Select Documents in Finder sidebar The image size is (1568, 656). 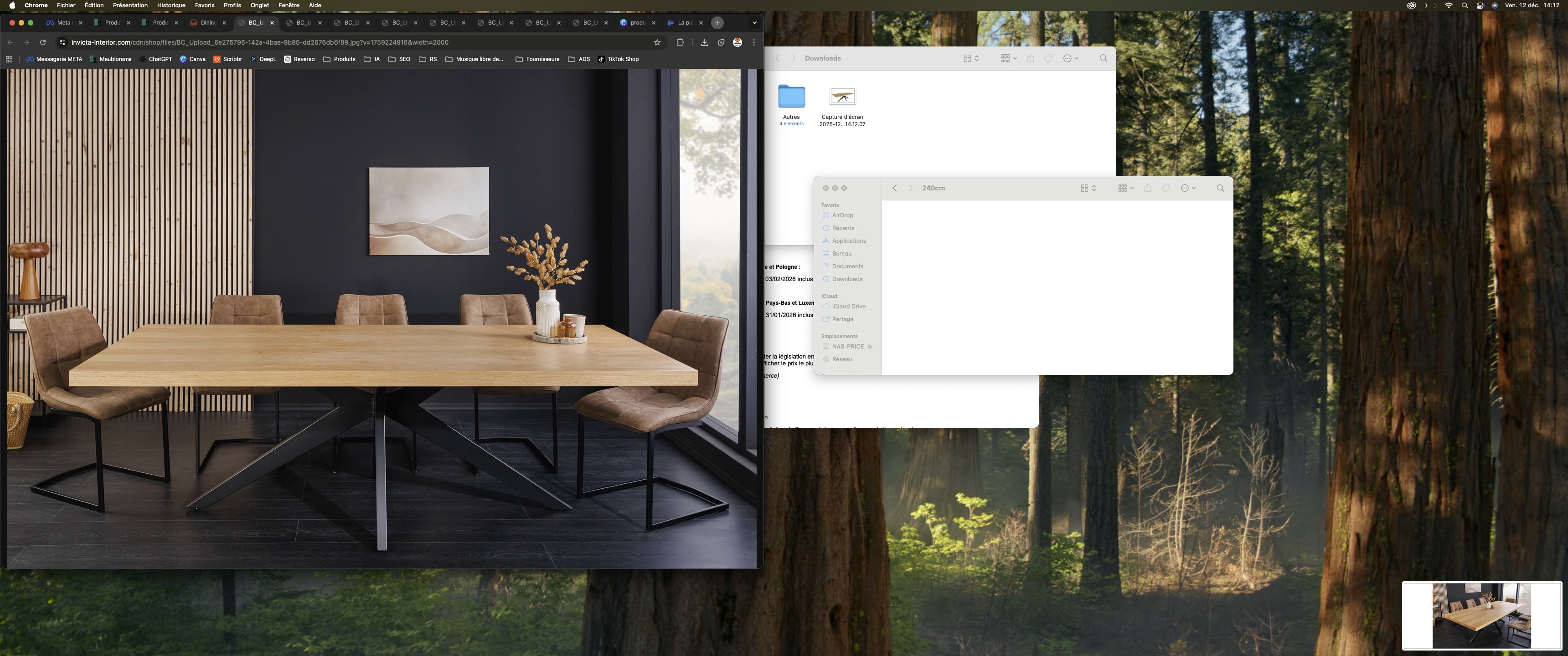click(847, 266)
